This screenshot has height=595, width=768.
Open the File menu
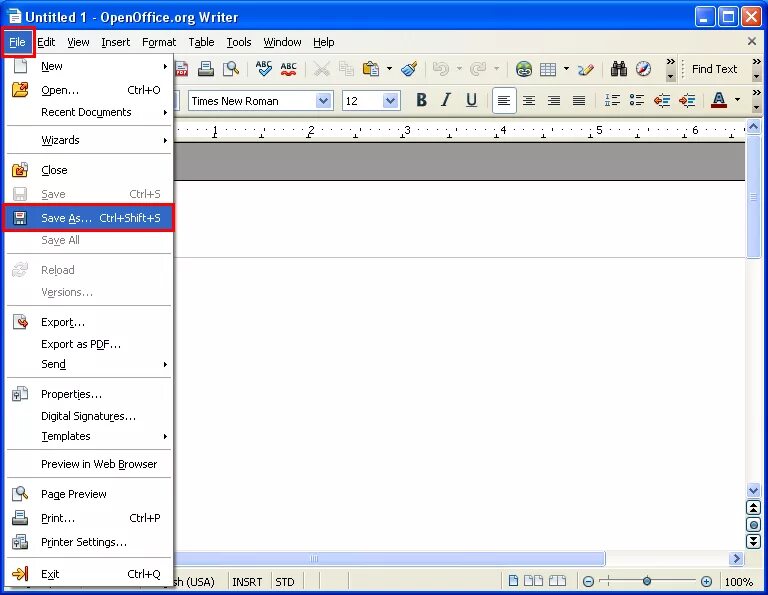pyautogui.click(x=17, y=43)
